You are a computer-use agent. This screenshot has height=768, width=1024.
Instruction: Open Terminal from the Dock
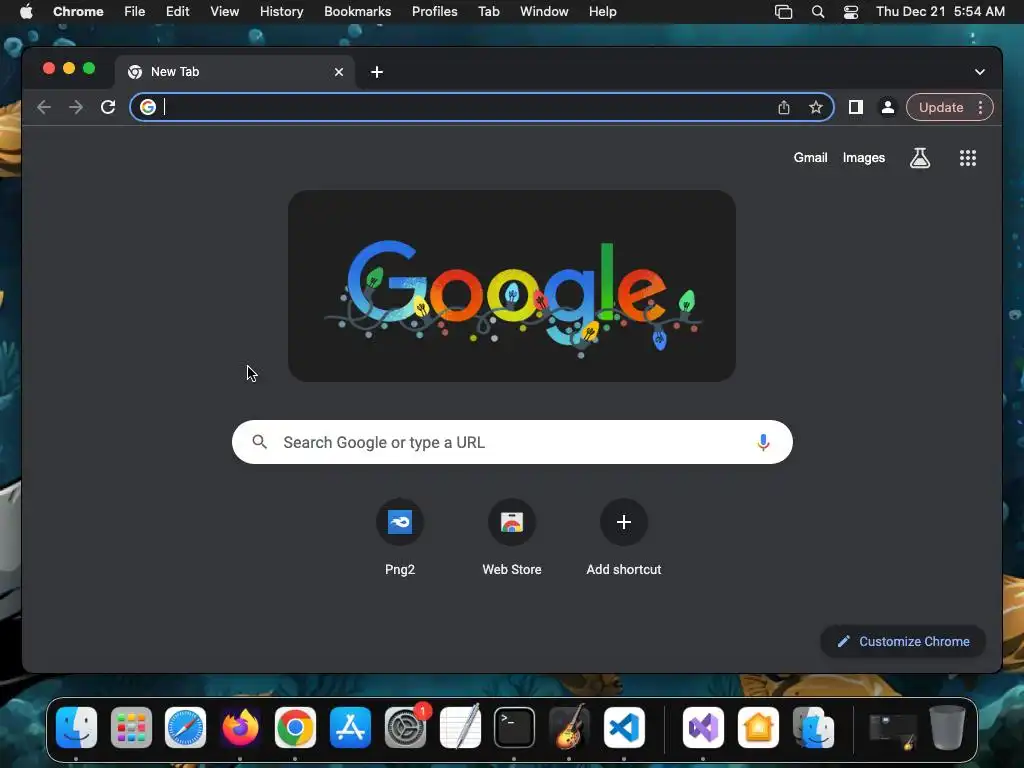514,728
